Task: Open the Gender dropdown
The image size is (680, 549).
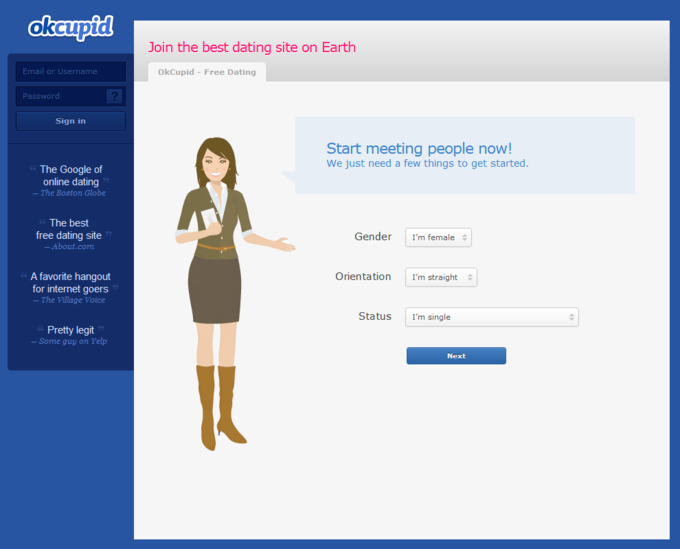Action: pyautogui.click(x=438, y=237)
